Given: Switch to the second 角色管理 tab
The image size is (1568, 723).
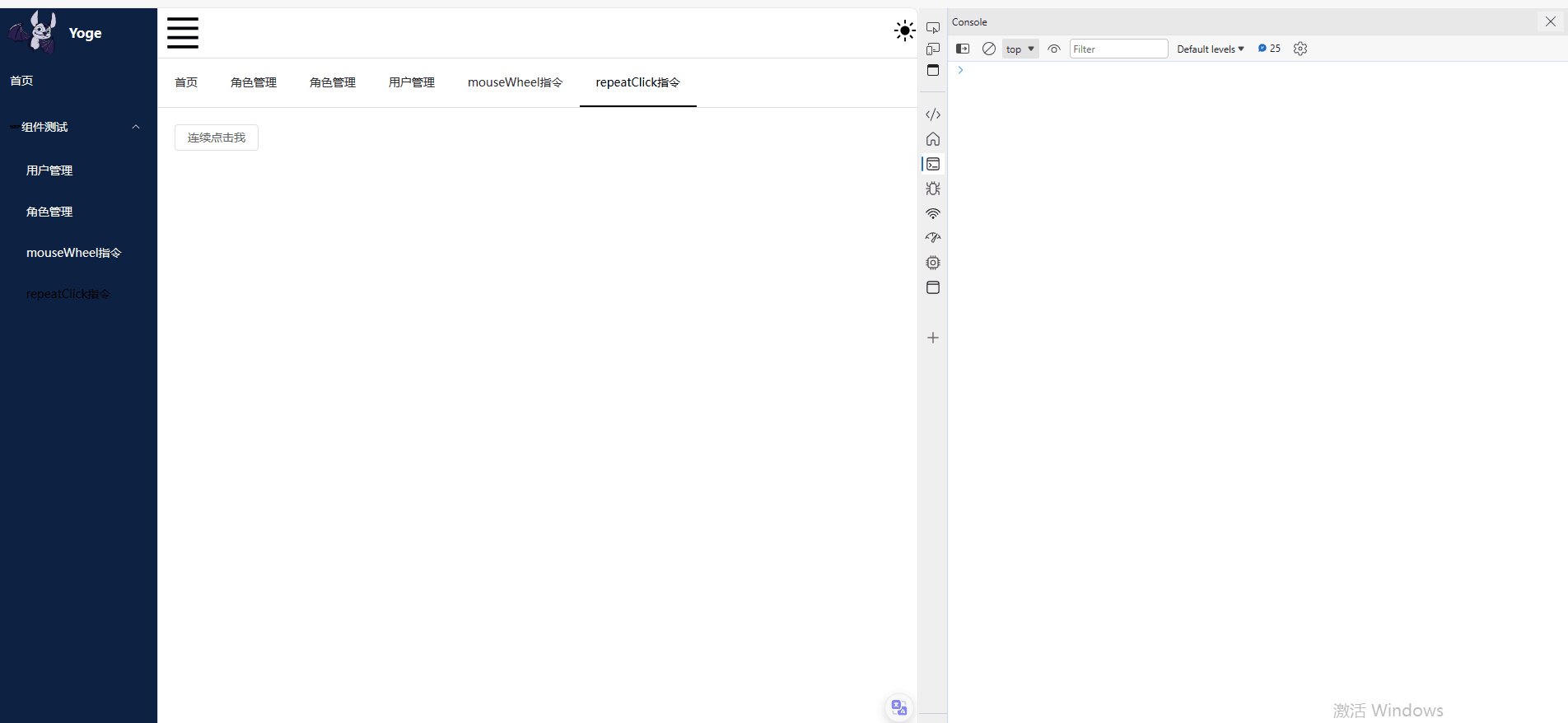Looking at the screenshot, I should pos(333,82).
